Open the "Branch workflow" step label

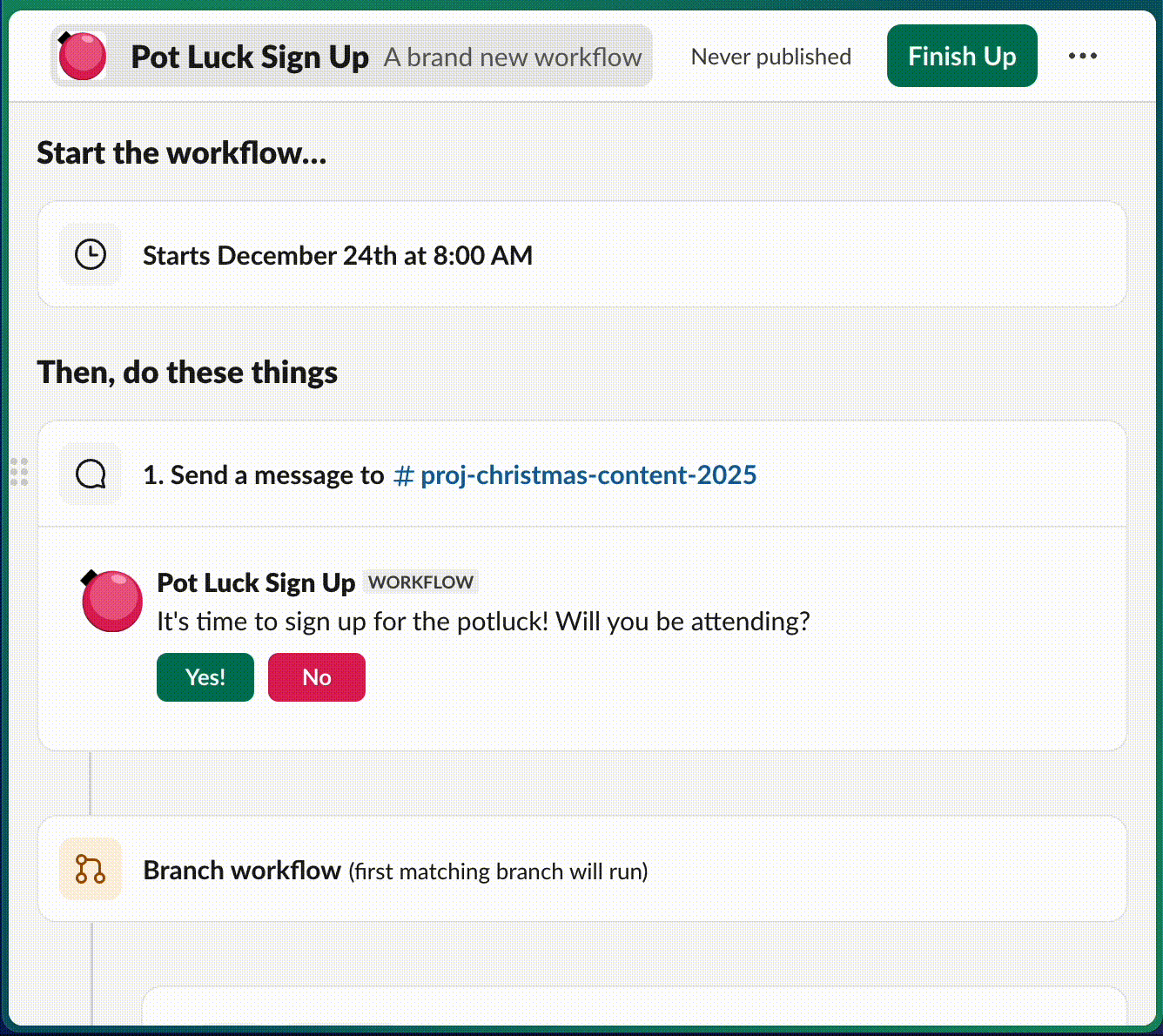pos(242,871)
